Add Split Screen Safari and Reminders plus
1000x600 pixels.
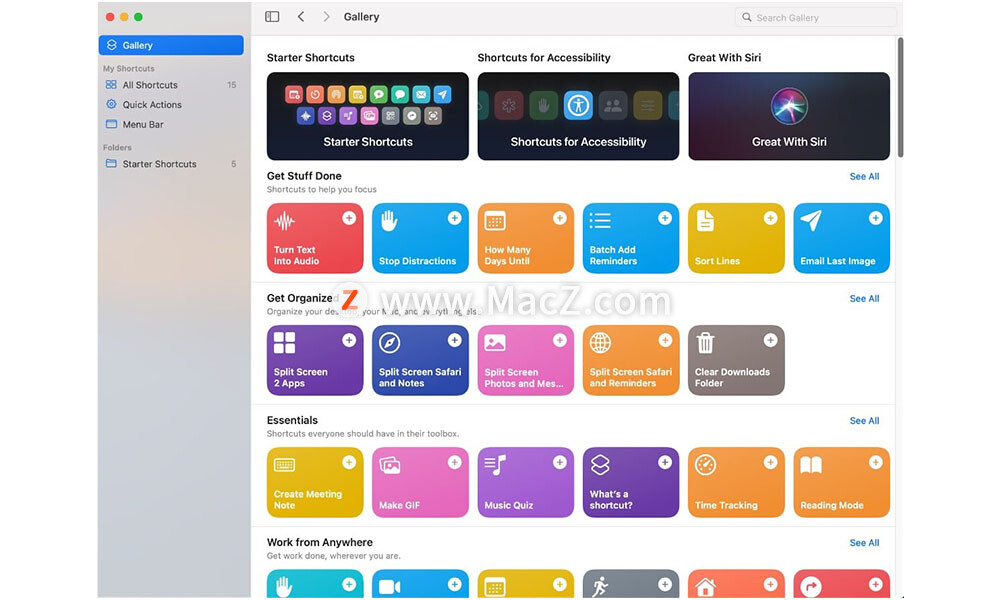click(x=665, y=340)
